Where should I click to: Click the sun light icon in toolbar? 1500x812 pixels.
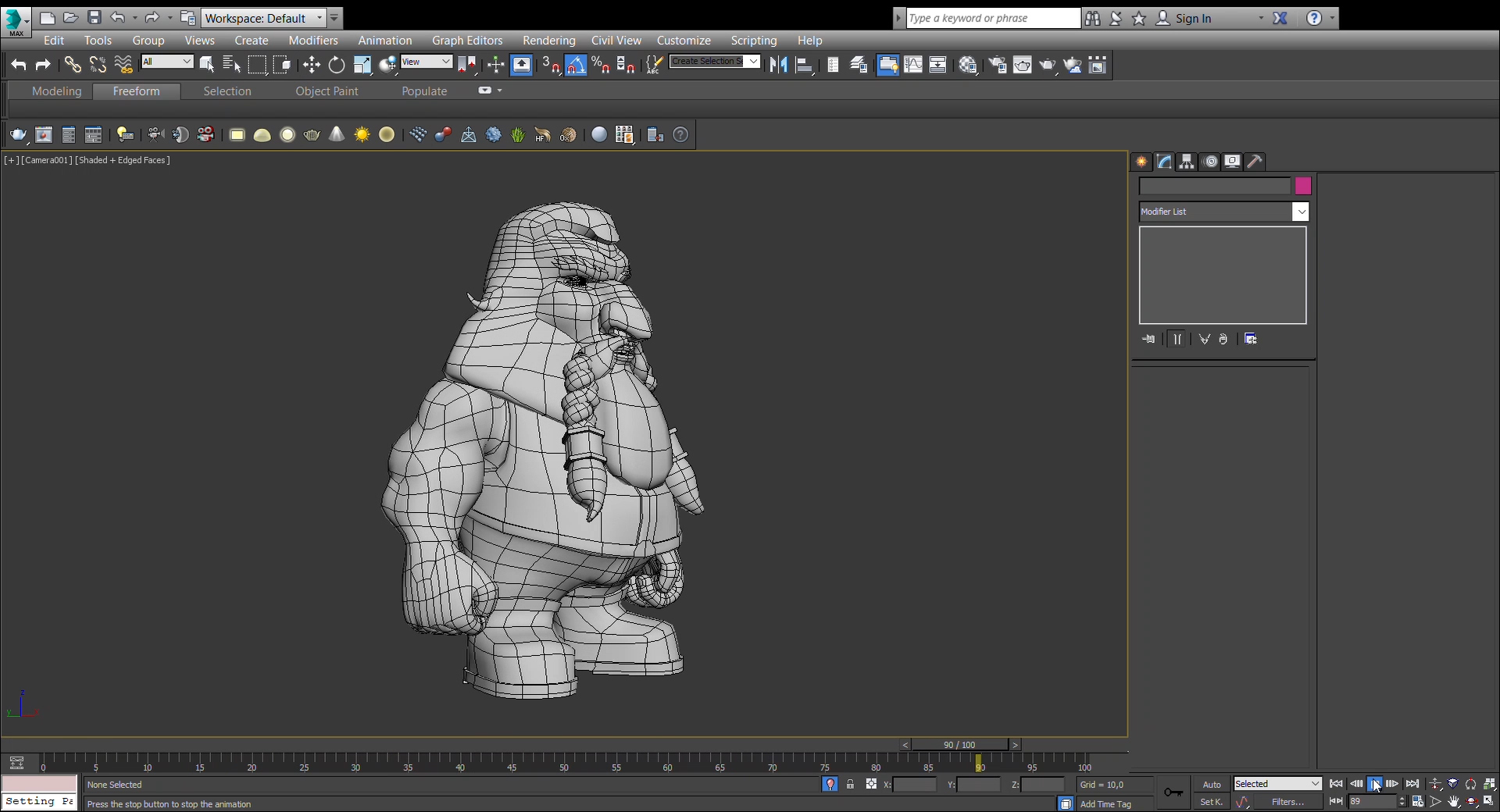point(362,135)
